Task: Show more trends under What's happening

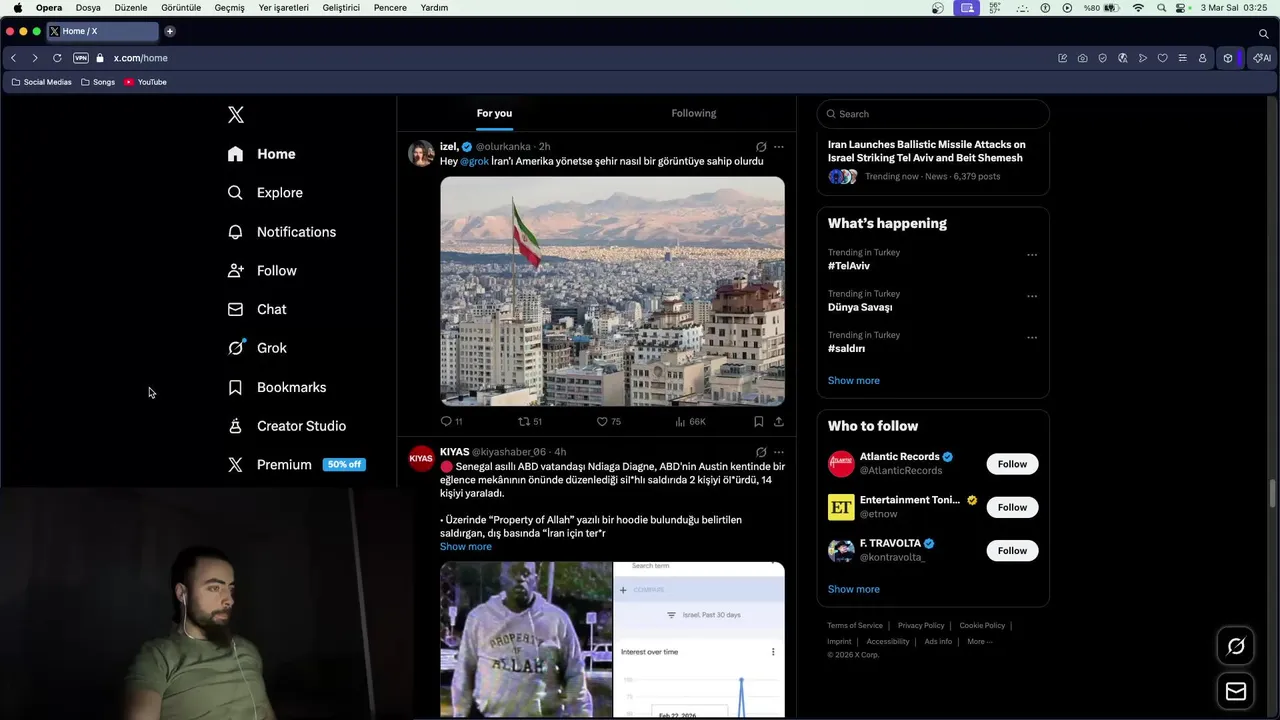Action: (854, 380)
